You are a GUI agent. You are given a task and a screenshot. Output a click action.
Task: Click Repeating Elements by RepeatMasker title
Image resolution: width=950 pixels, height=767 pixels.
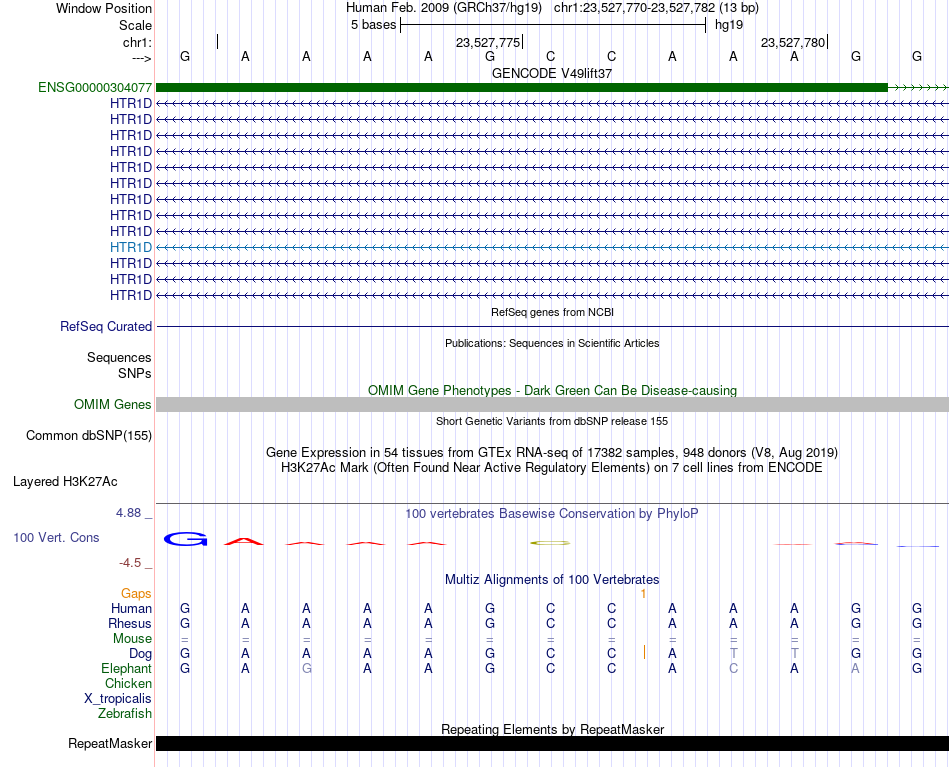tap(552, 729)
